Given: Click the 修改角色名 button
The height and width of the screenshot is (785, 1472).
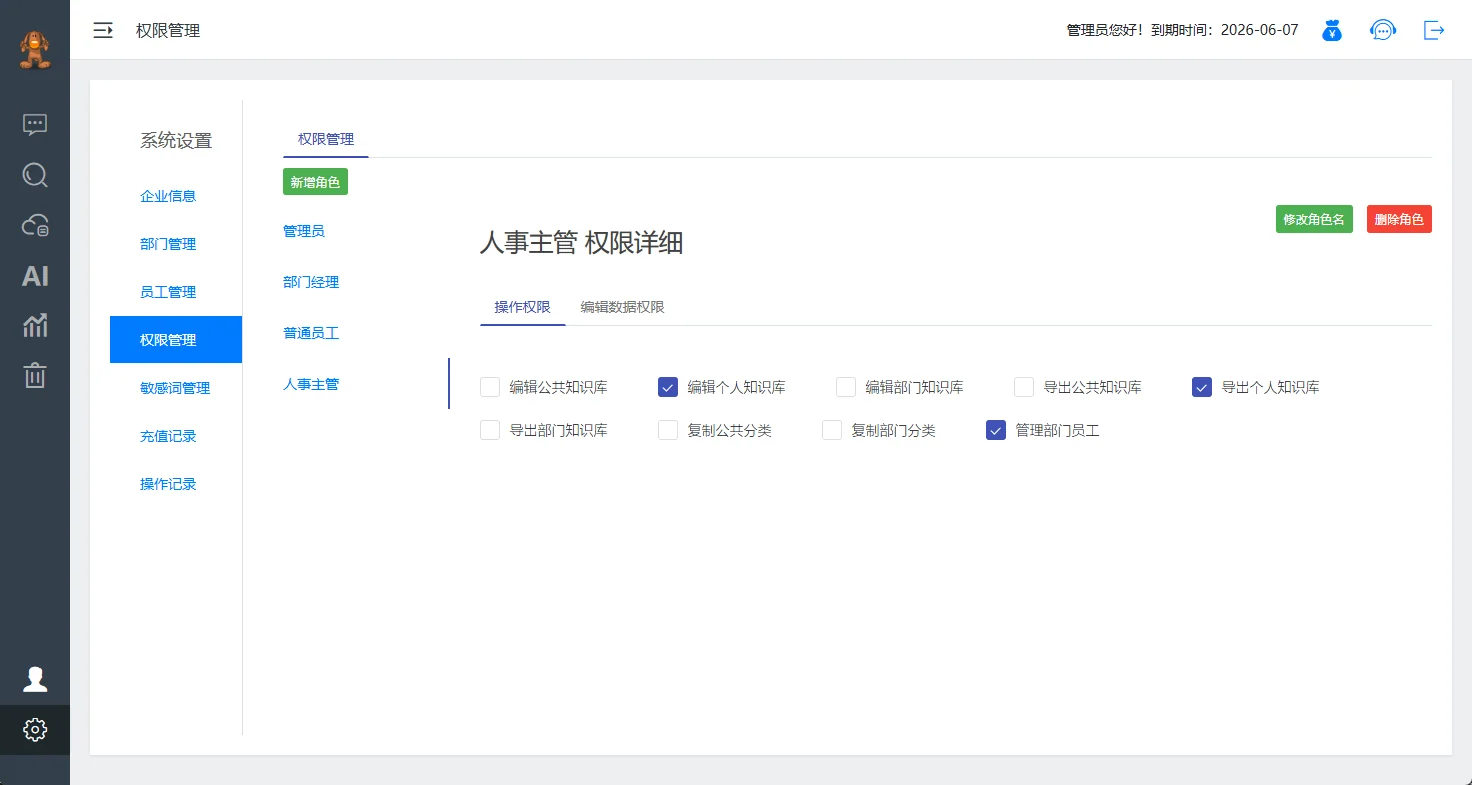Looking at the screenshot, I should 1314,219.
